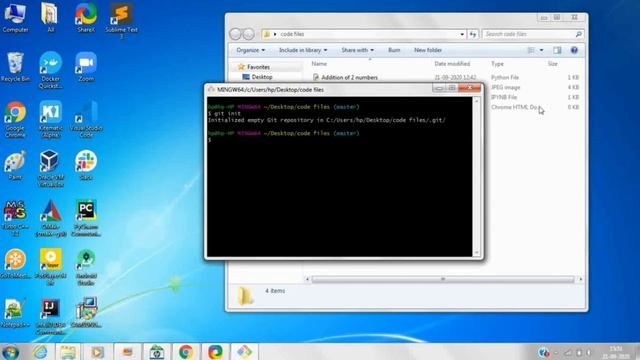640x360 pixels.
Task: Click the 'Python File' type cell
Action: (504, 77)
